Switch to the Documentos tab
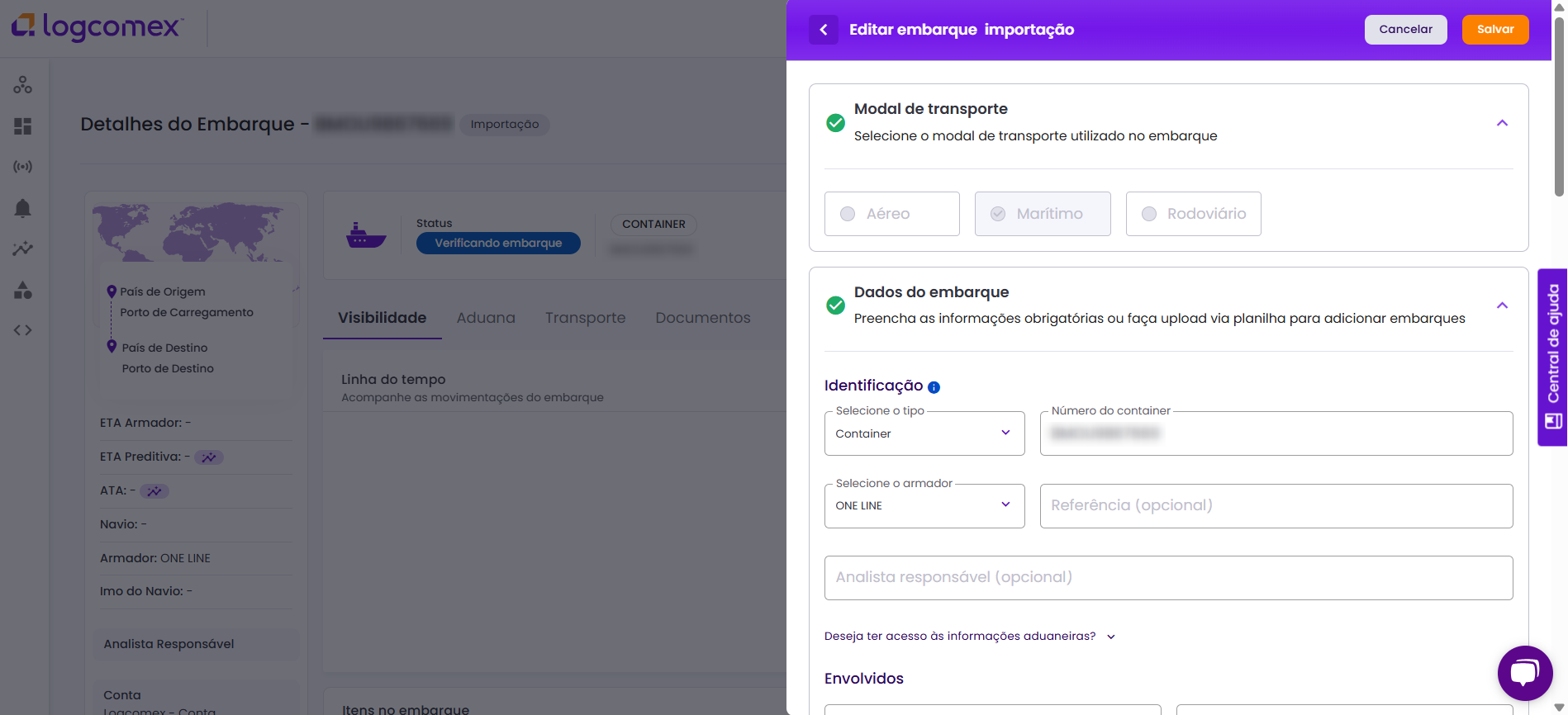 tap(702, 318)
